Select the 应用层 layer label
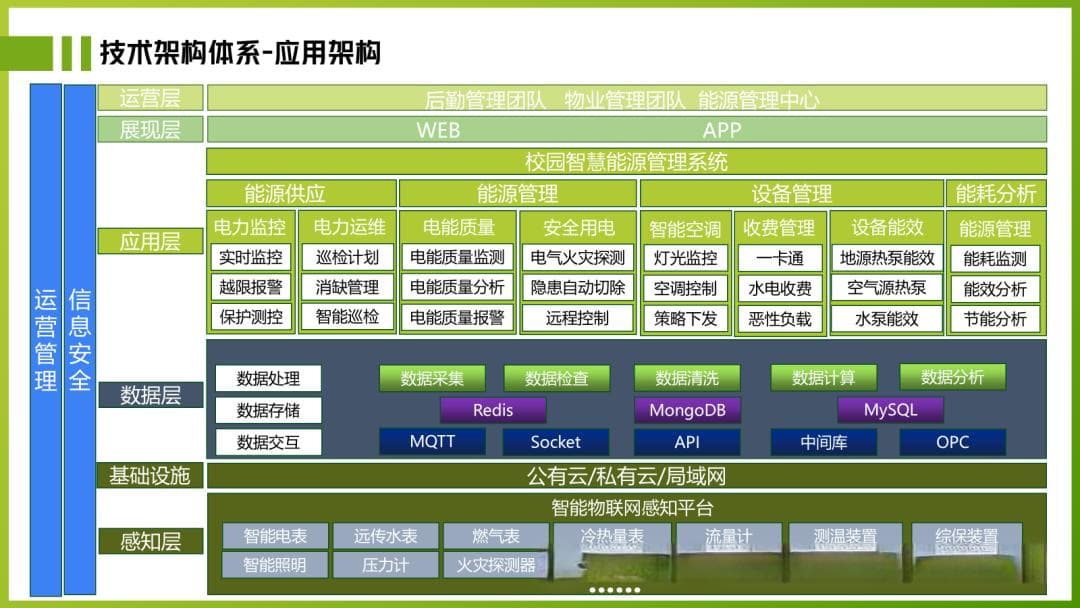The width and height of the screenshot is (1080, 608). (x=150, y=242)
